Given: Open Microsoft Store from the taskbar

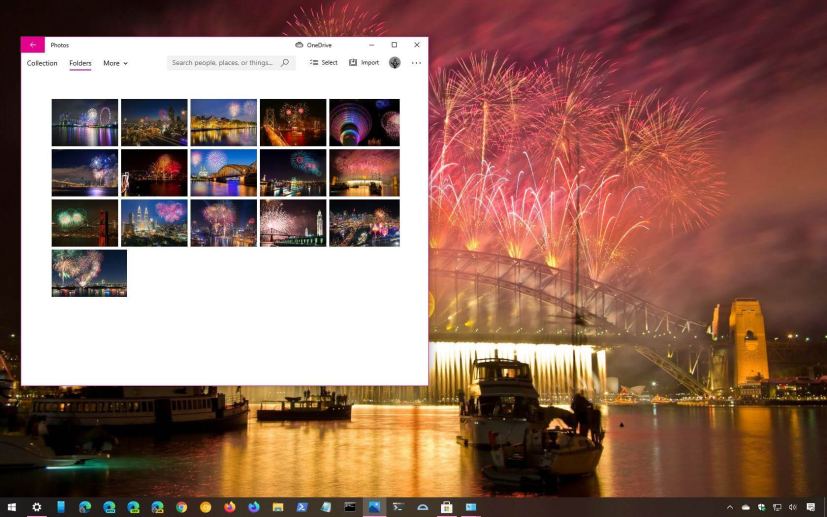Looking at the screenshot, I should pos(447,508).
